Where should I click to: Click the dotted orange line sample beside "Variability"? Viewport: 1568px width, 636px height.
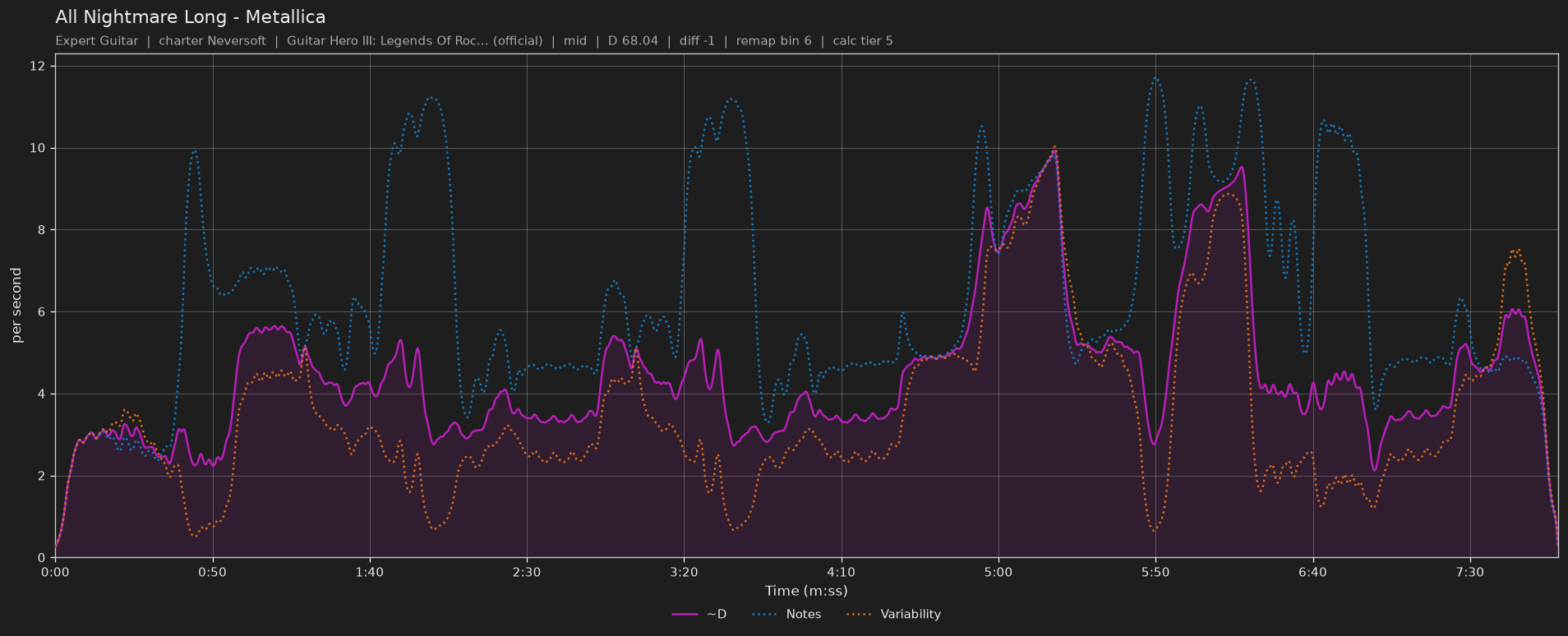click(858, 615)
